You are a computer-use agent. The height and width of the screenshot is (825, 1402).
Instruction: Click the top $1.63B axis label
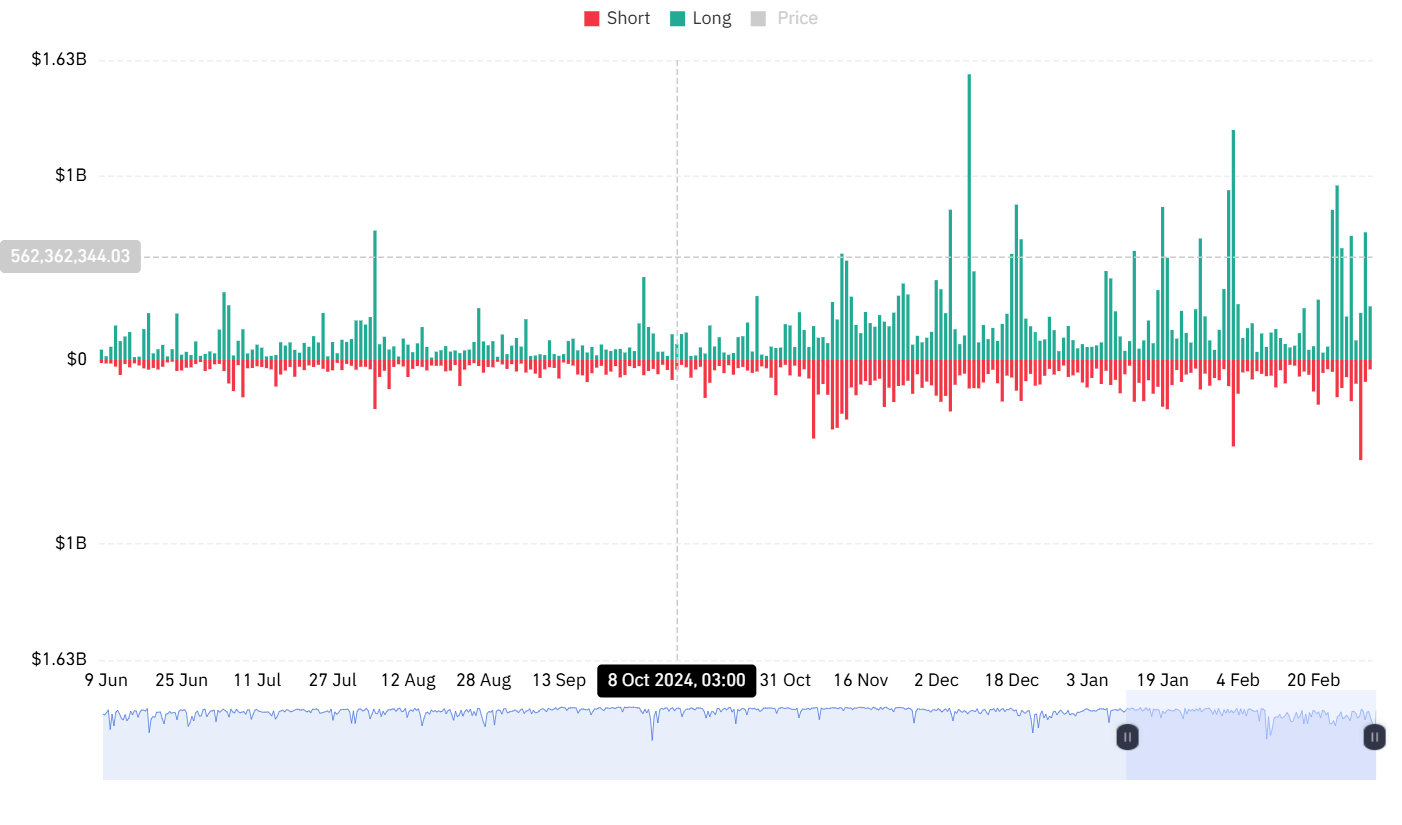[59, 60]
